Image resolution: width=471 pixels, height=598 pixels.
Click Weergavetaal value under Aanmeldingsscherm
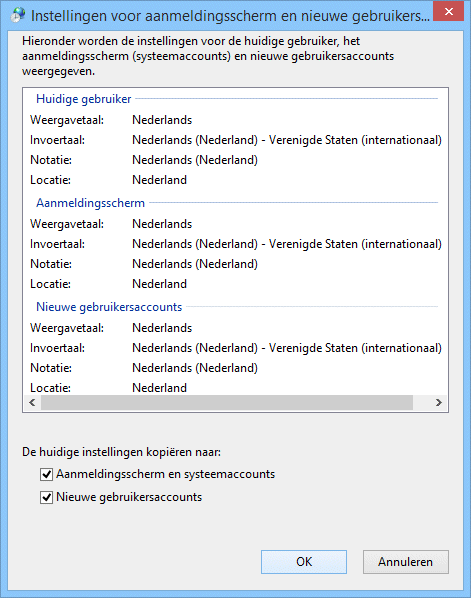[x=162, y=224]
